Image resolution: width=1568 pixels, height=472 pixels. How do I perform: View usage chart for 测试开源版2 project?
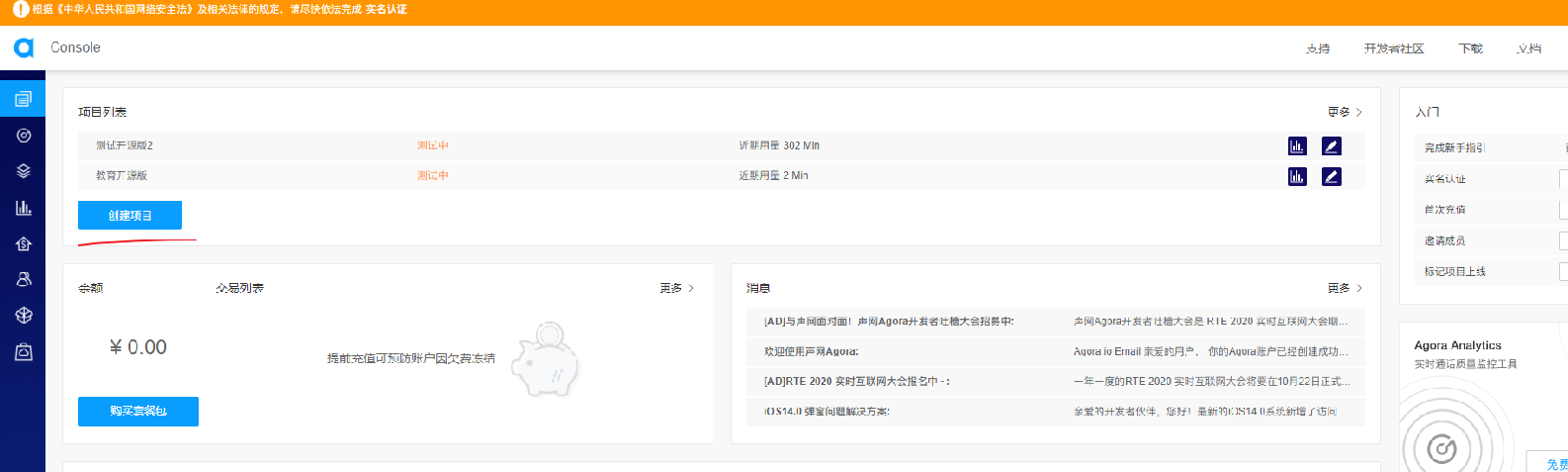1297,146
